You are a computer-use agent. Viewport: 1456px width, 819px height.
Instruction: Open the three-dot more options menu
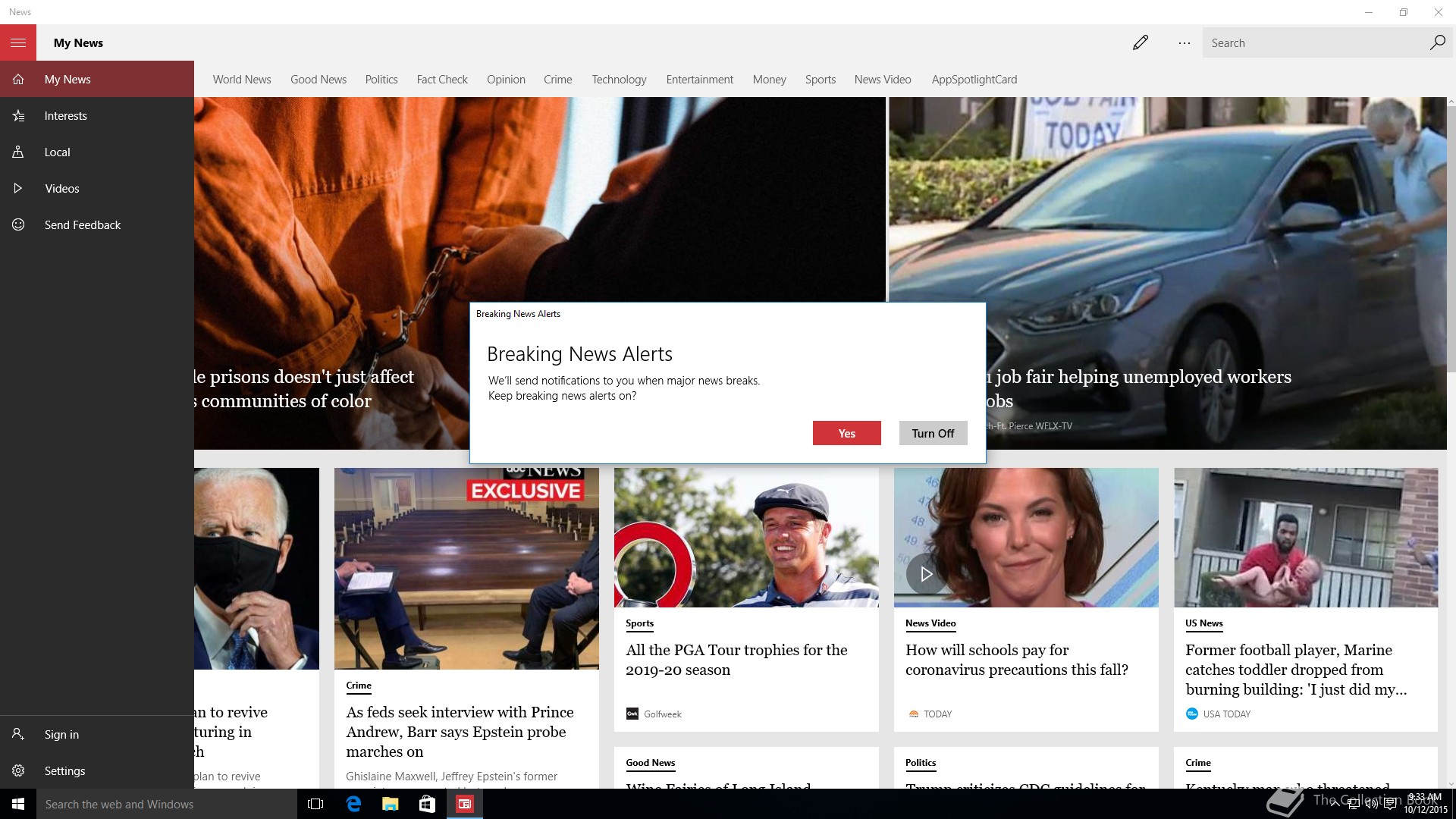click(x=1184, y=43)
